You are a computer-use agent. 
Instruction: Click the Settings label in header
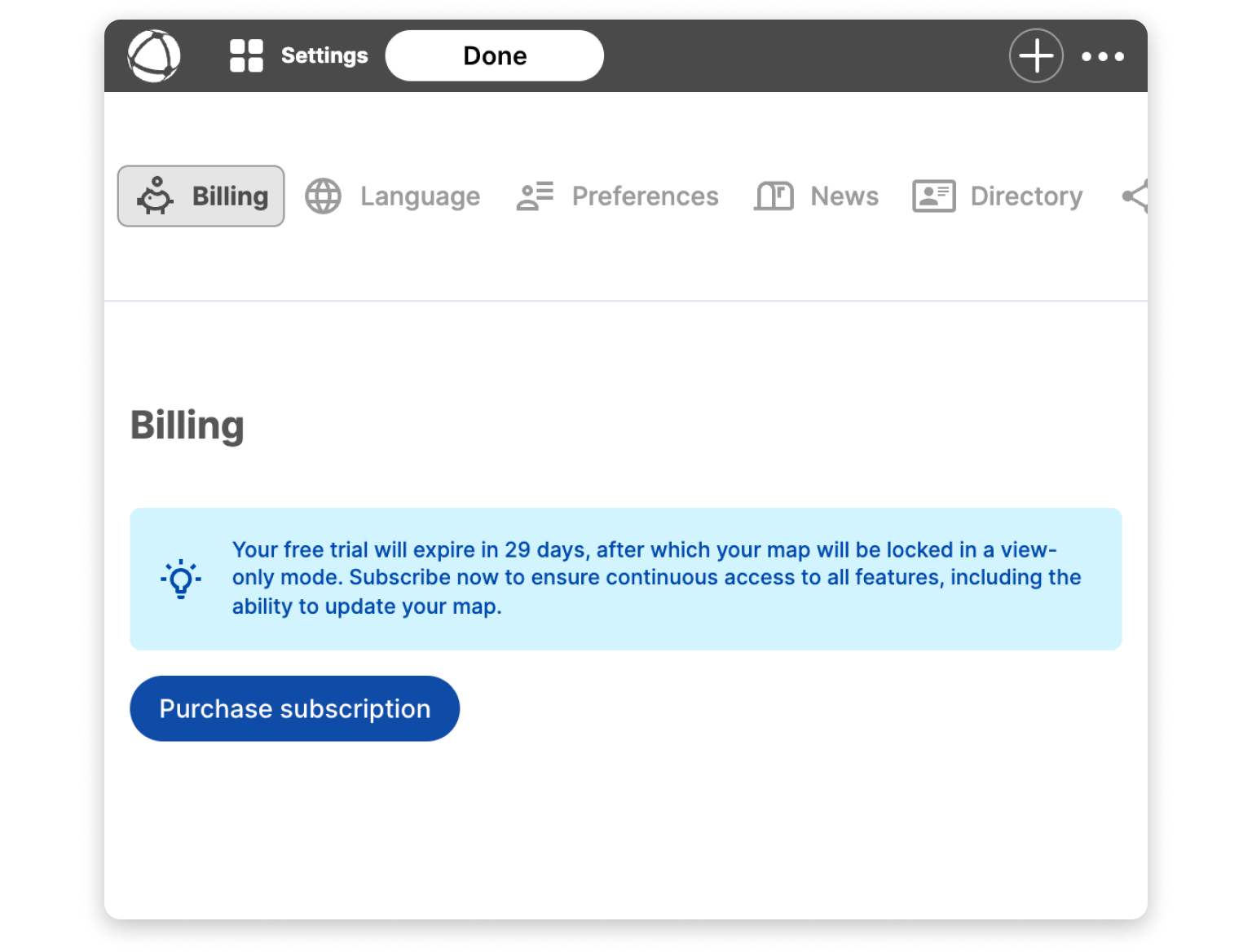[x=324, y=56]
